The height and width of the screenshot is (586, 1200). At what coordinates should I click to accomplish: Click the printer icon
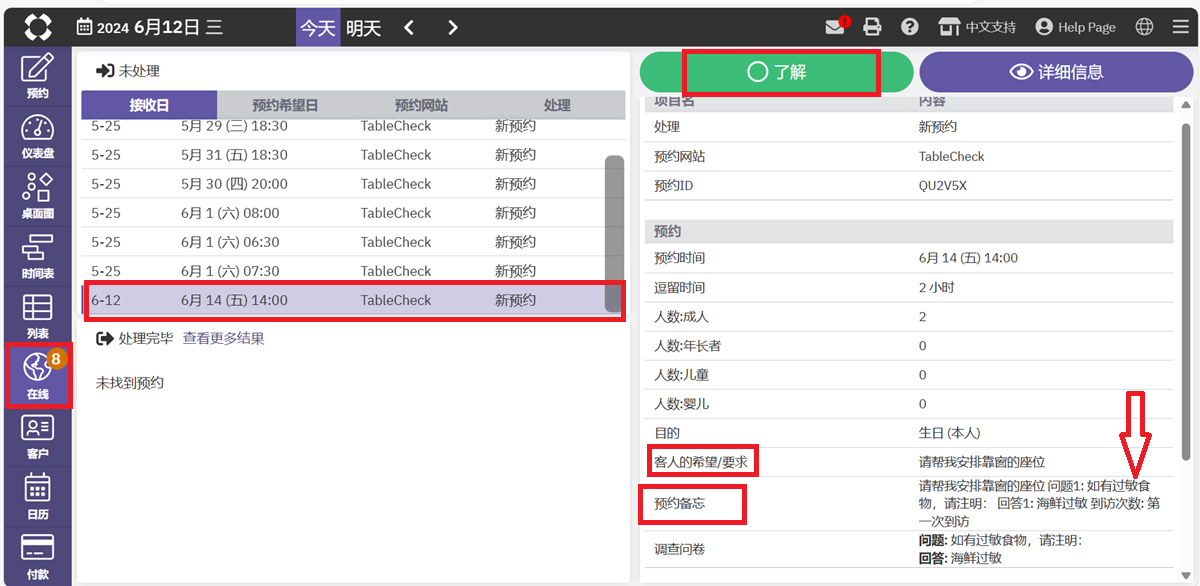873,27
